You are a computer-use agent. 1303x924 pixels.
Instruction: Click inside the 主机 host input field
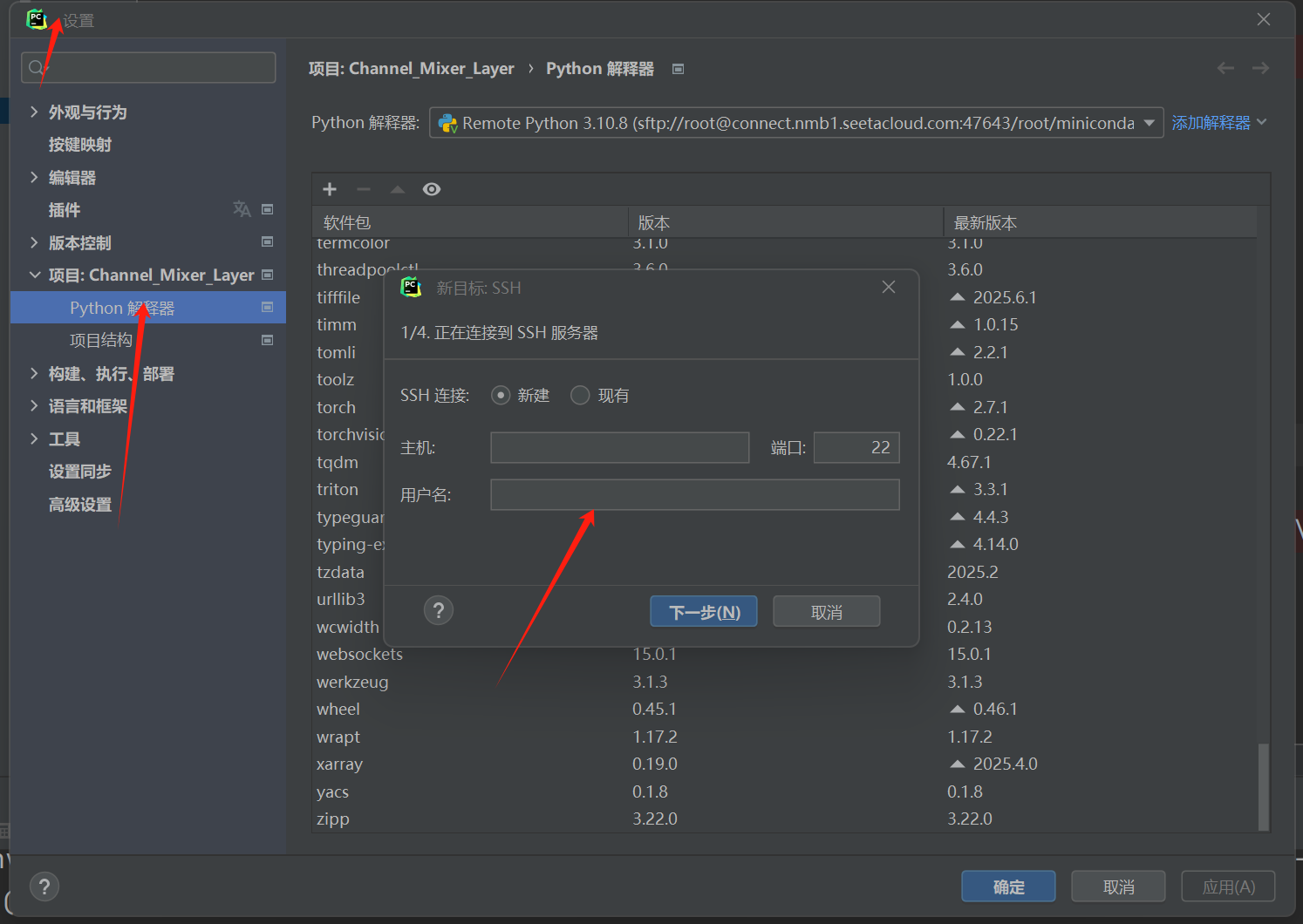[x=619, y=447]
